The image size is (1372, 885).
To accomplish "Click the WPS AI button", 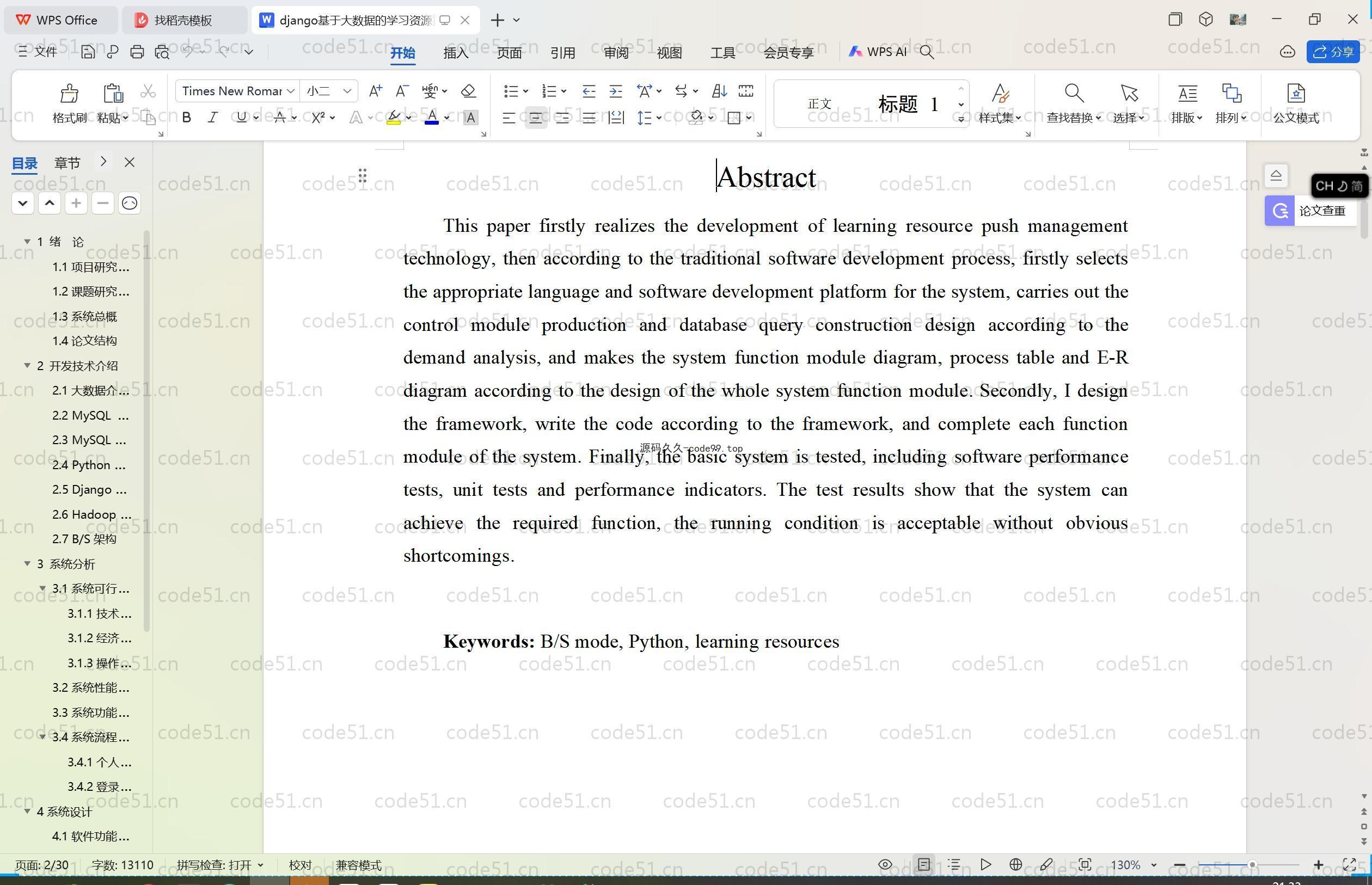I will 877,52.
